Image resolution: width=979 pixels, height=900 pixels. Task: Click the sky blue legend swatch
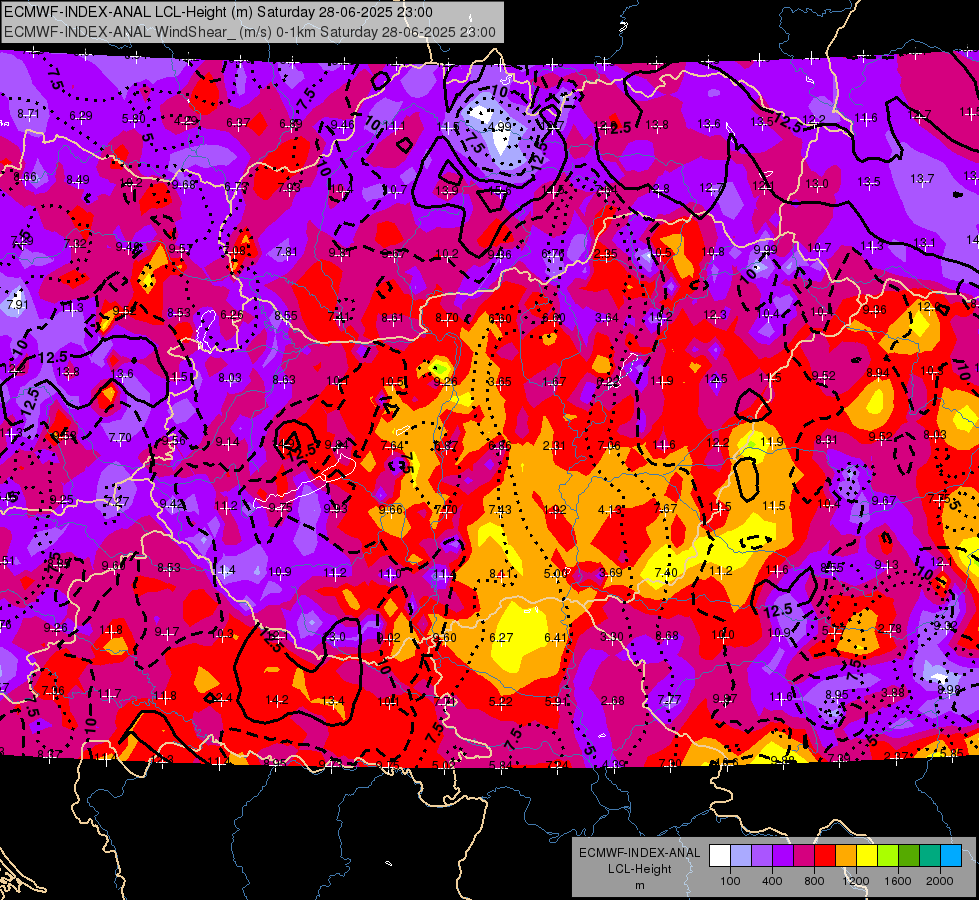pyautogui.click(x=950, y=856)
